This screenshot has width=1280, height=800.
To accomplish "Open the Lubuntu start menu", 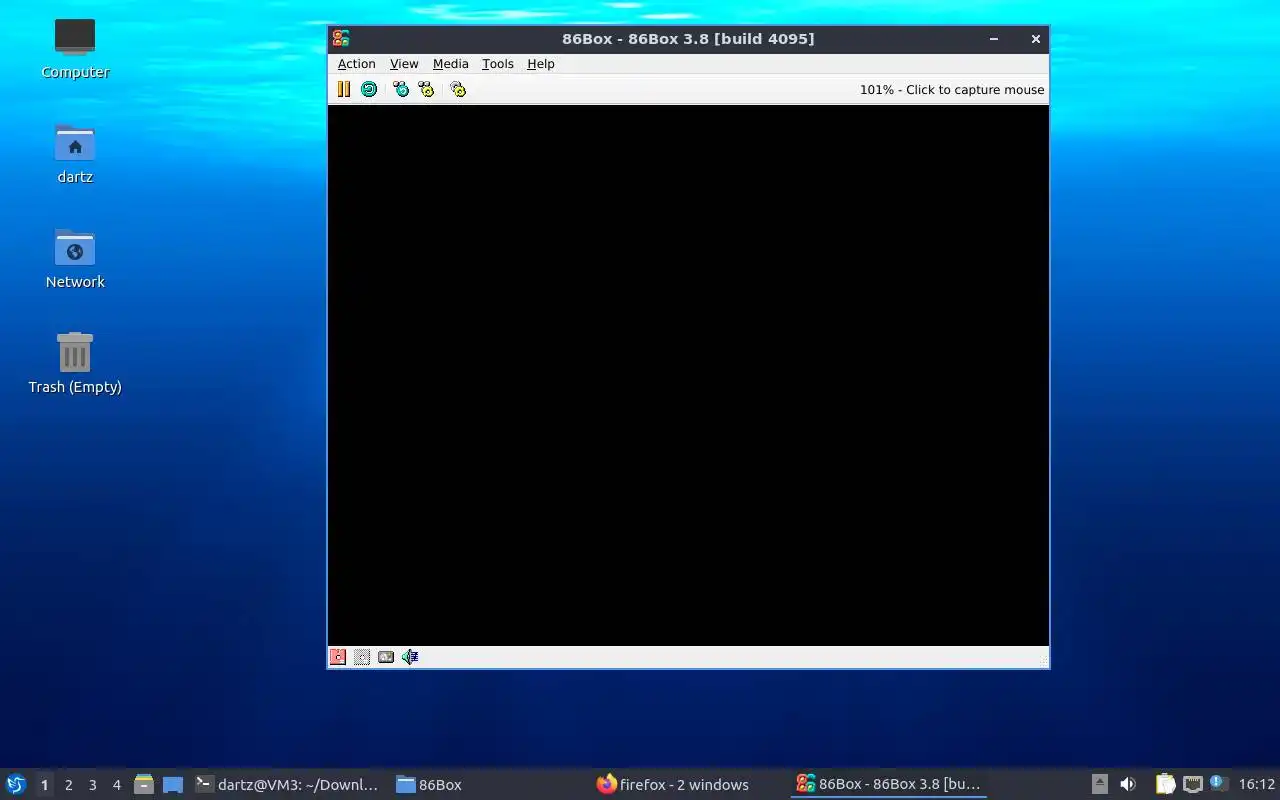I will click(15, 784).
